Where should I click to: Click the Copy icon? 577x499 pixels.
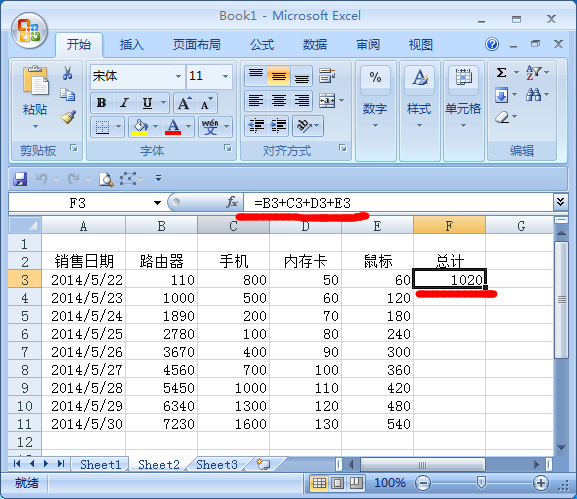tap(68, 95)
